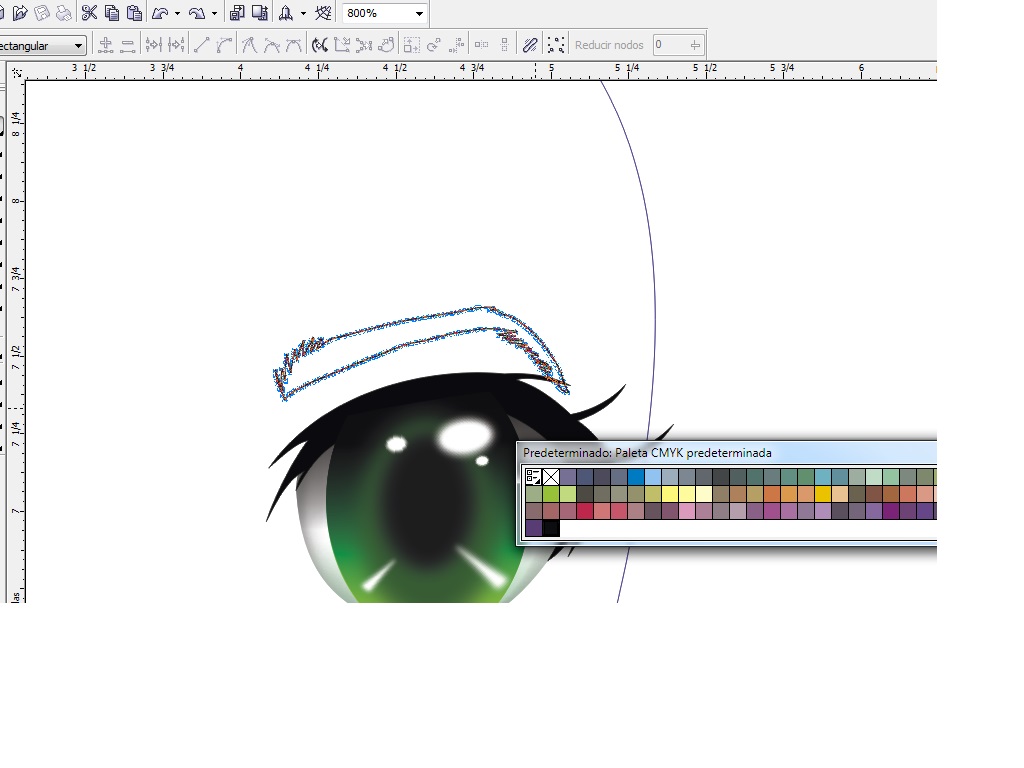The height and width of the screenshot is (768, 1024).
Task: Click the Paste clipboard icon
Action: (x=134, y=12)
